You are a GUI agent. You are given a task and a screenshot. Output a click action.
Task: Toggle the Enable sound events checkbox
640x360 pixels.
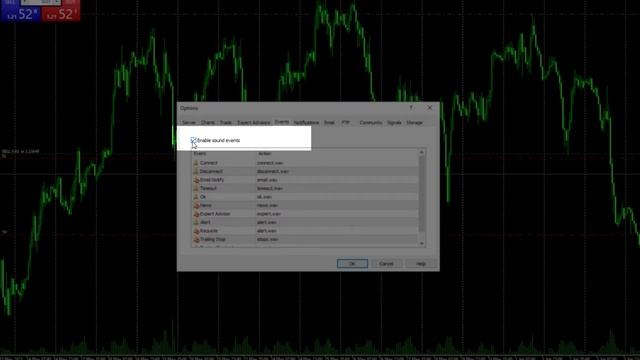(x=193, y=140)
